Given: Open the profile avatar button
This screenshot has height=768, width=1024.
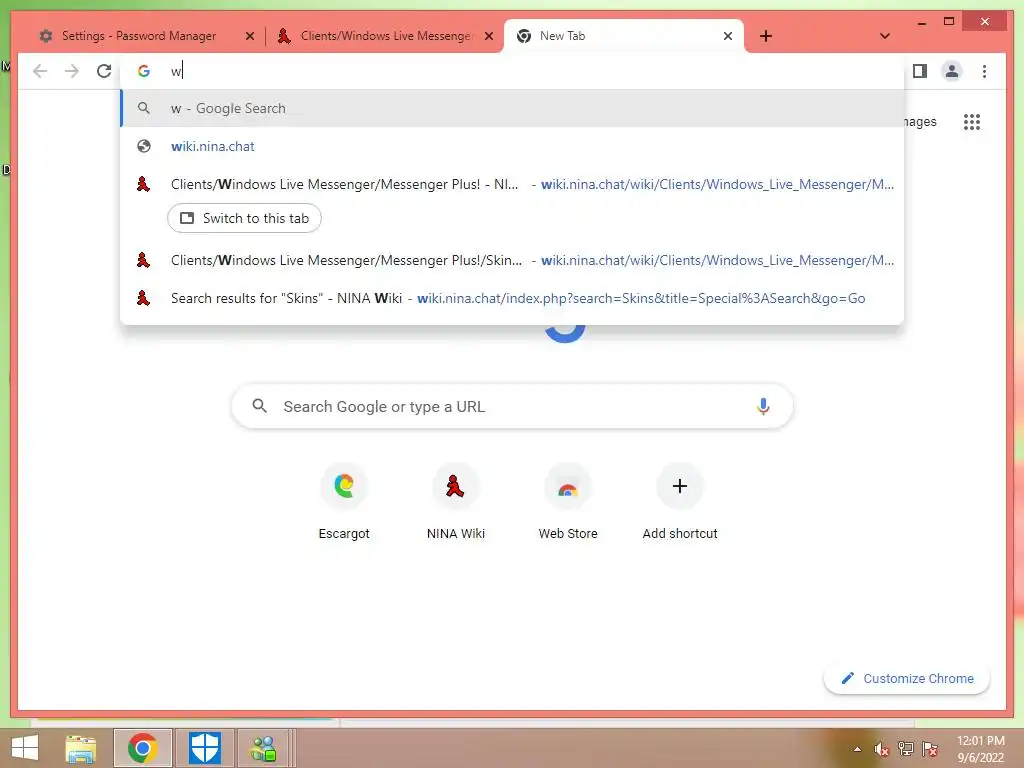Looking at the screenshot, I should pos(952,71).
